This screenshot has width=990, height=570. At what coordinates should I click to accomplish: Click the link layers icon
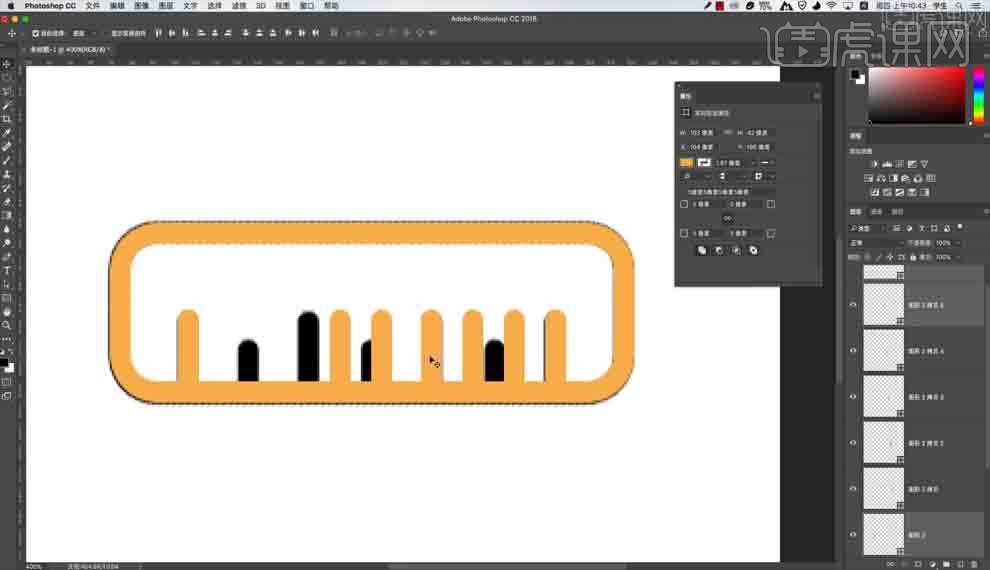coord(890,564)
